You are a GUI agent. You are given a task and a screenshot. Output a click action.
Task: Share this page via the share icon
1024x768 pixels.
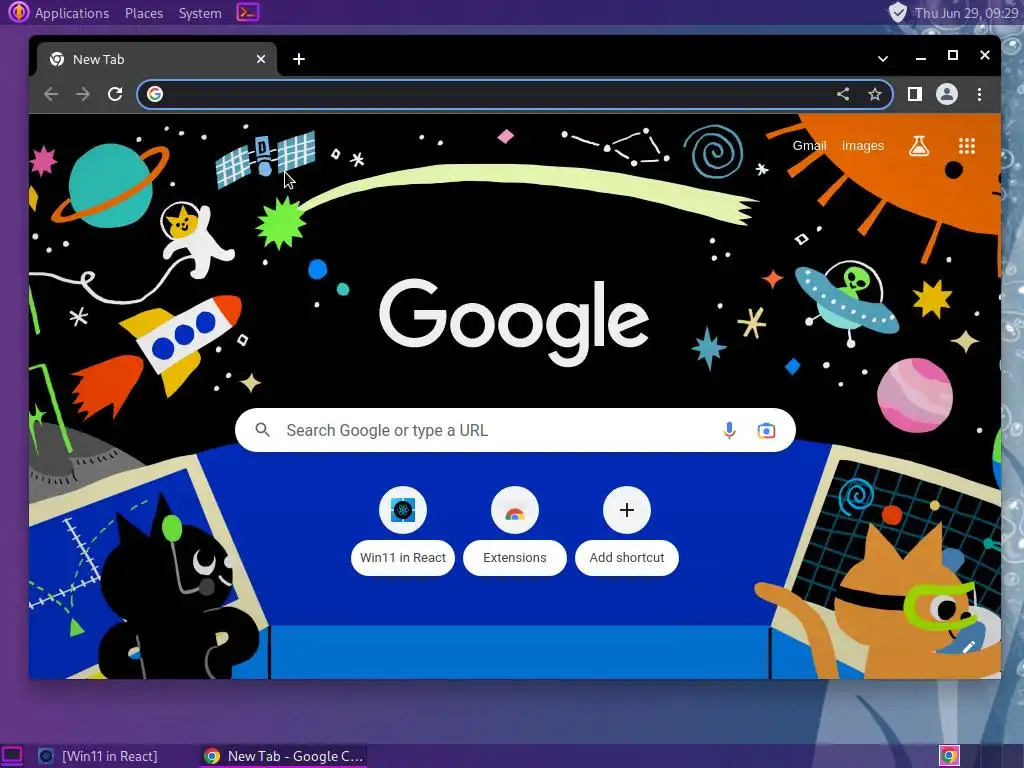pyautogui.click(x=843, y=94)
